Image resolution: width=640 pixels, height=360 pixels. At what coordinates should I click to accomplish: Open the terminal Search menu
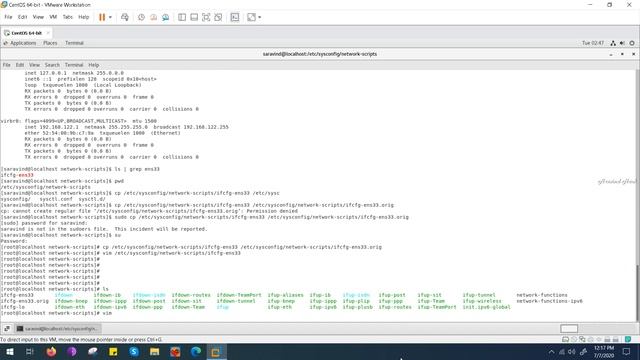pos(52,65)
